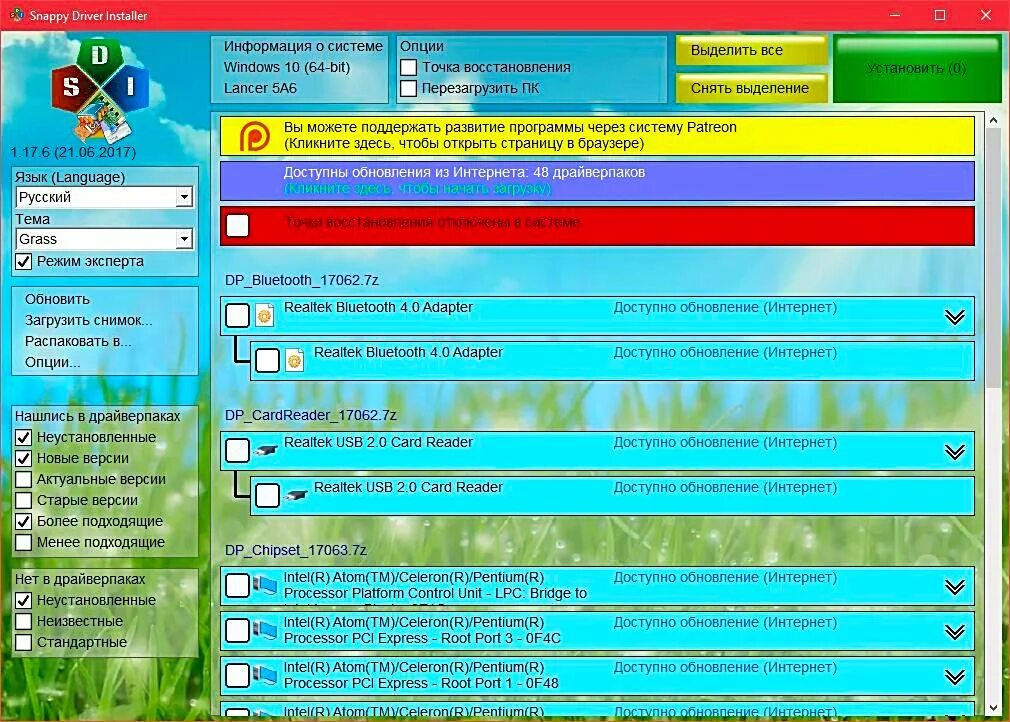Uncheck the 'Новые версии' filter
The image size is (1010, 722).
(x=23, y=459)
